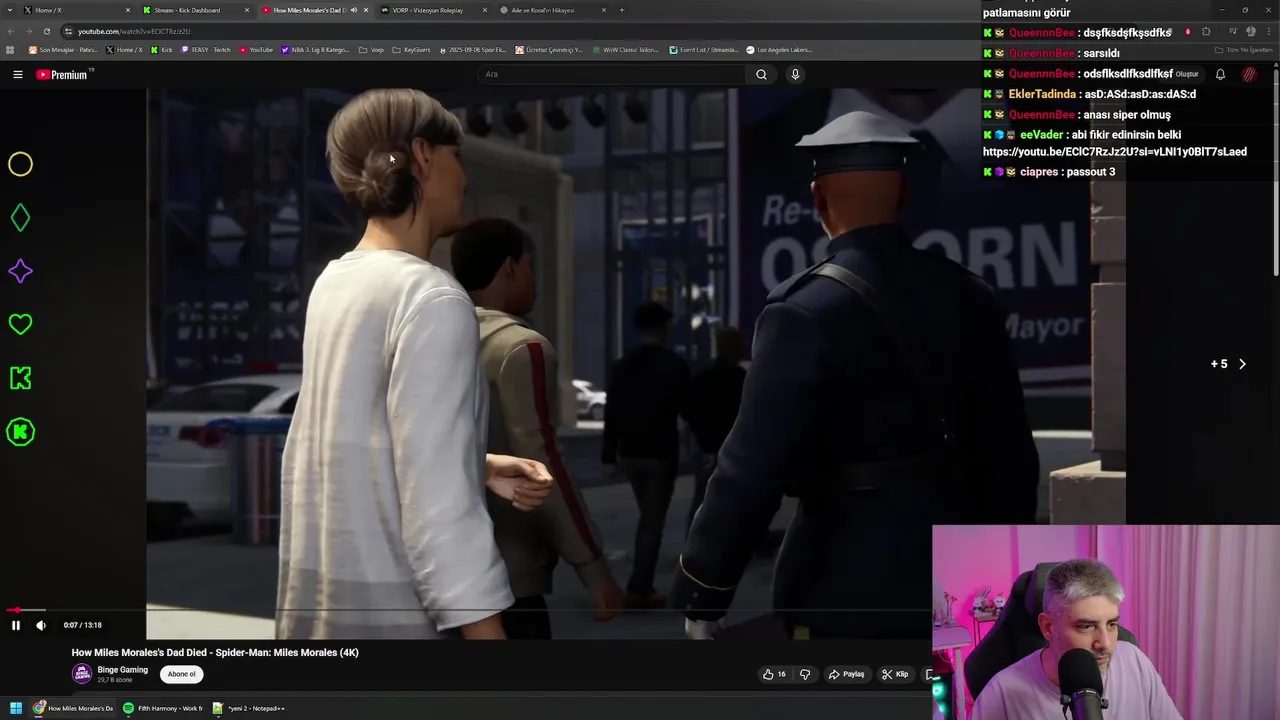Click the green diamond overlay icon
1280x720 pixels.
point(20,218)
